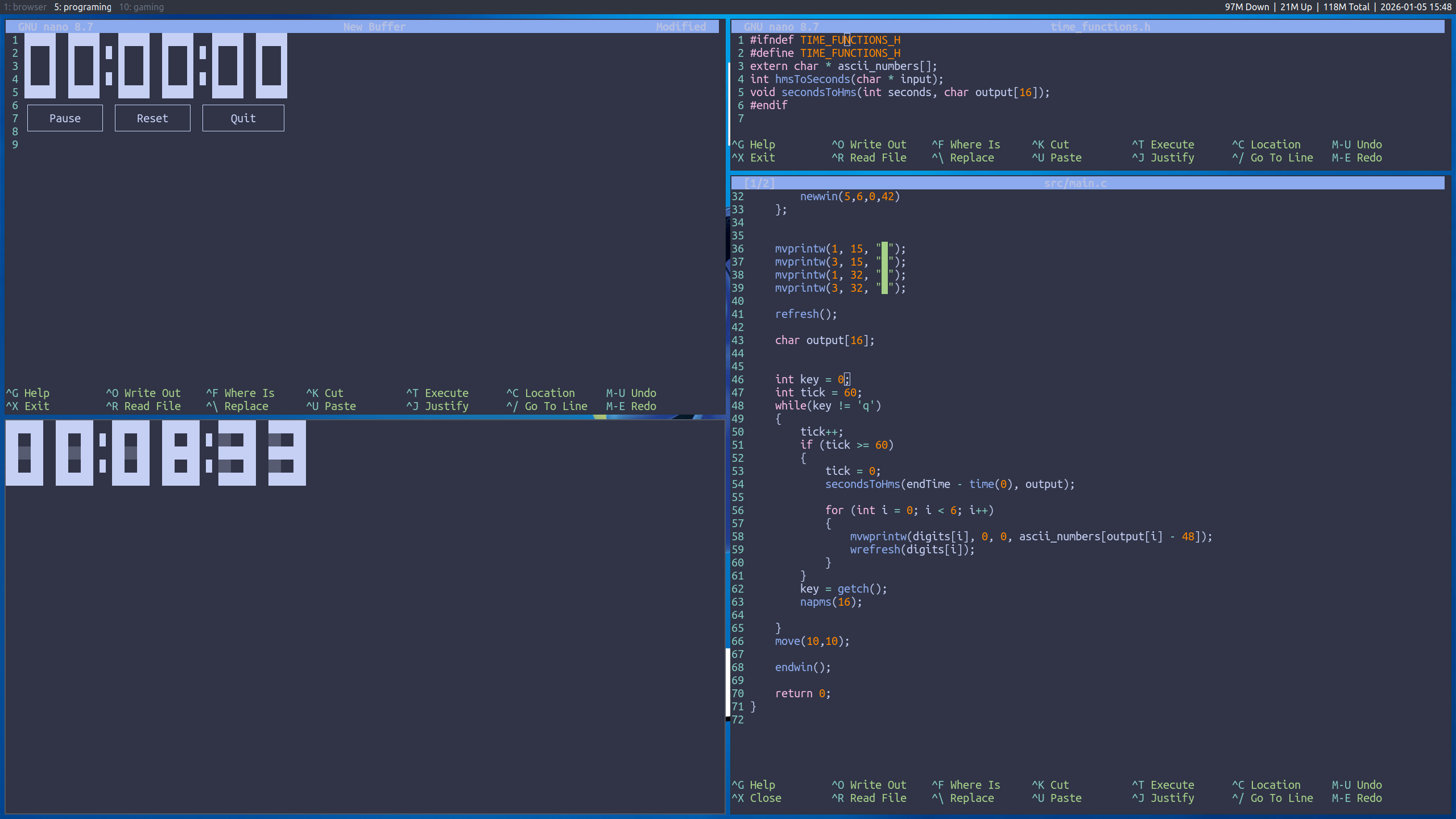Viewport: 1456px width, 819px height.
Task: Switch to the 1: browser workspace
Action: 26,7
